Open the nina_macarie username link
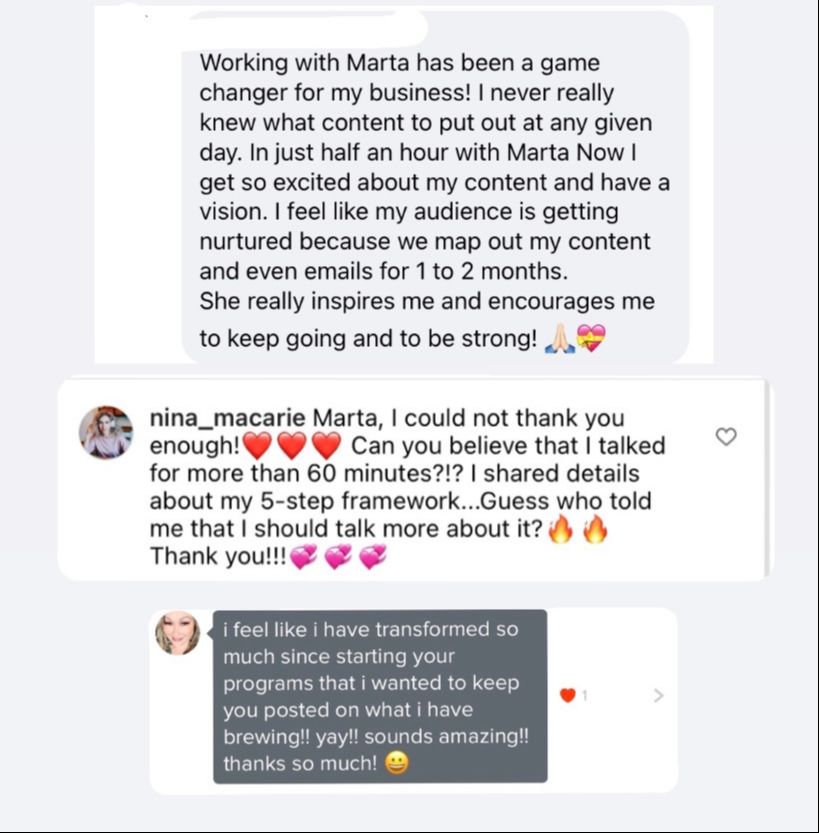 227,418
